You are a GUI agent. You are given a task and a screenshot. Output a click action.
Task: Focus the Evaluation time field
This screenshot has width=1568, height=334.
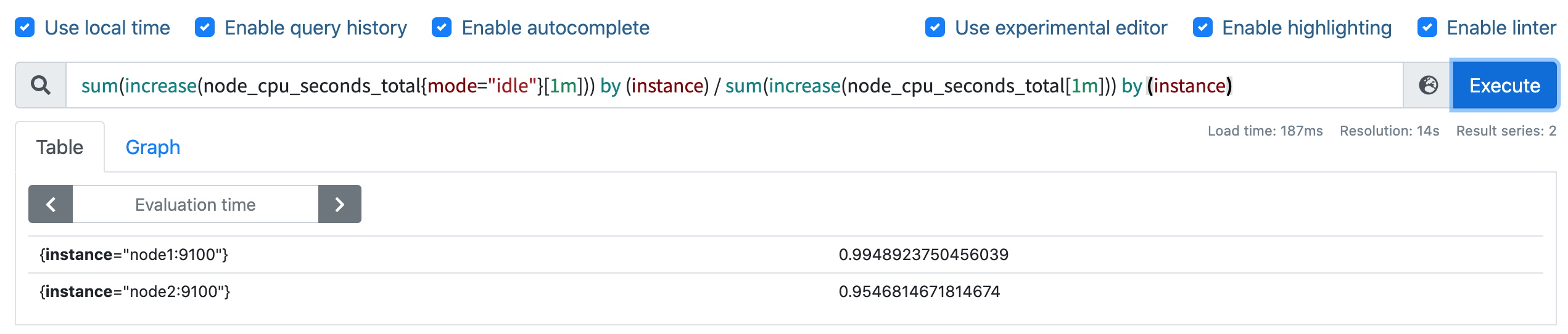pyautogui.click(x=195, y=205)
